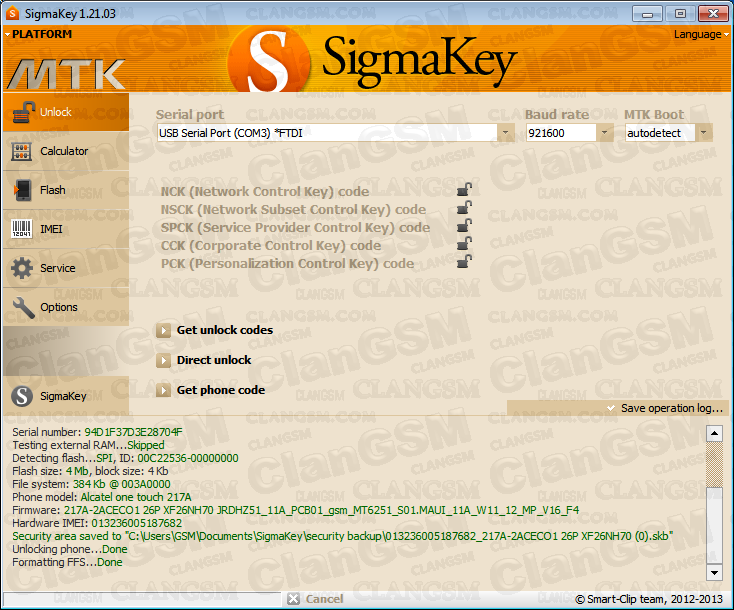Click serial number 94D1F37D3E28704F
Image resolution: width=734 pixels, height=610 pixels.
tap(133, 432)
